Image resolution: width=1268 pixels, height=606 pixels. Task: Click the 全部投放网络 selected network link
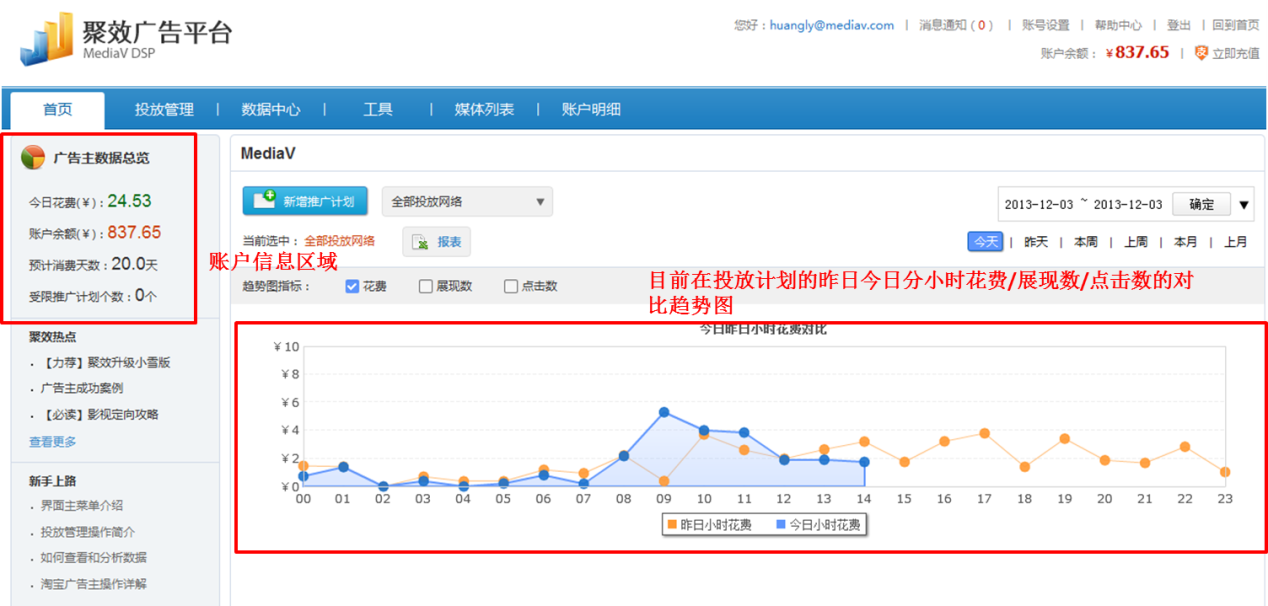pos(340,241)
